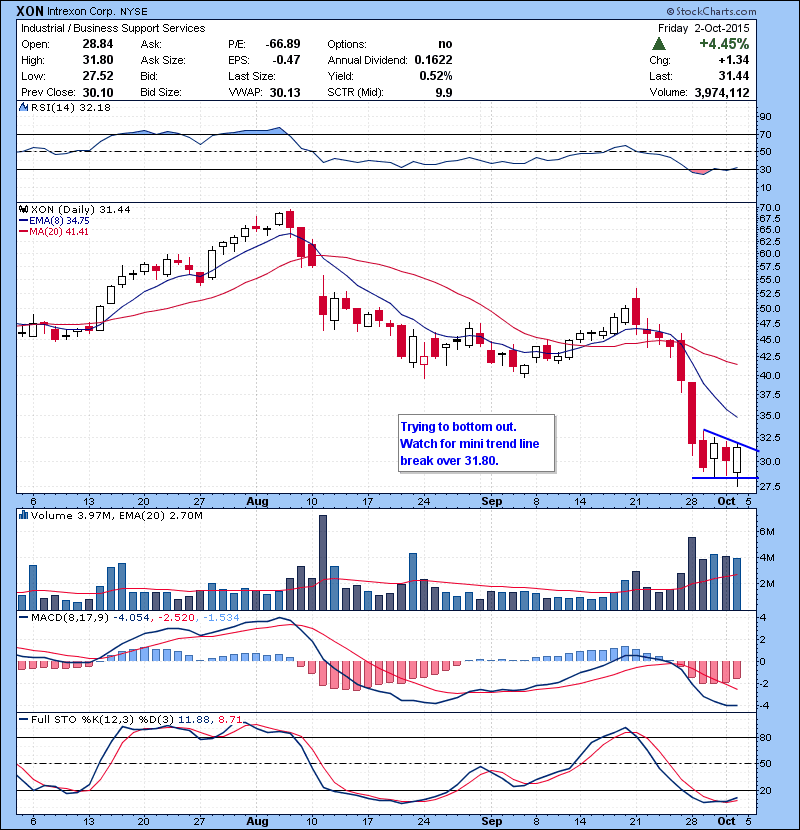Click the Aug label under price chart
The image size is (800, 830).
click(257, 501)
